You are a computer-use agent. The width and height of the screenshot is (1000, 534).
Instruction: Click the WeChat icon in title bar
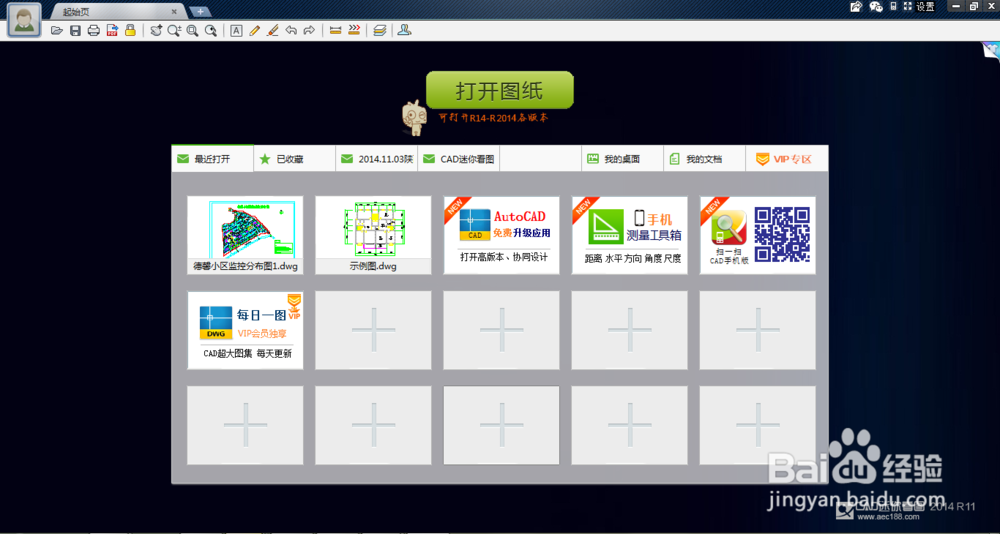(x=876, y=6)
